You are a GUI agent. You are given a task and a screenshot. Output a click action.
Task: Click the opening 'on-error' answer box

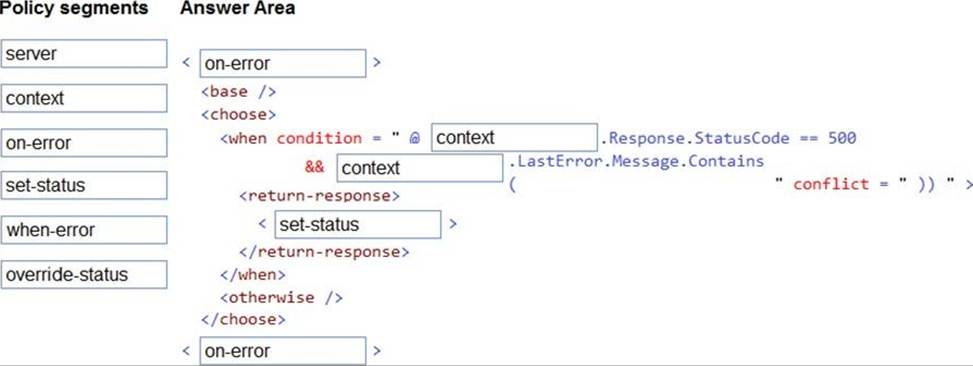[283, 63]
